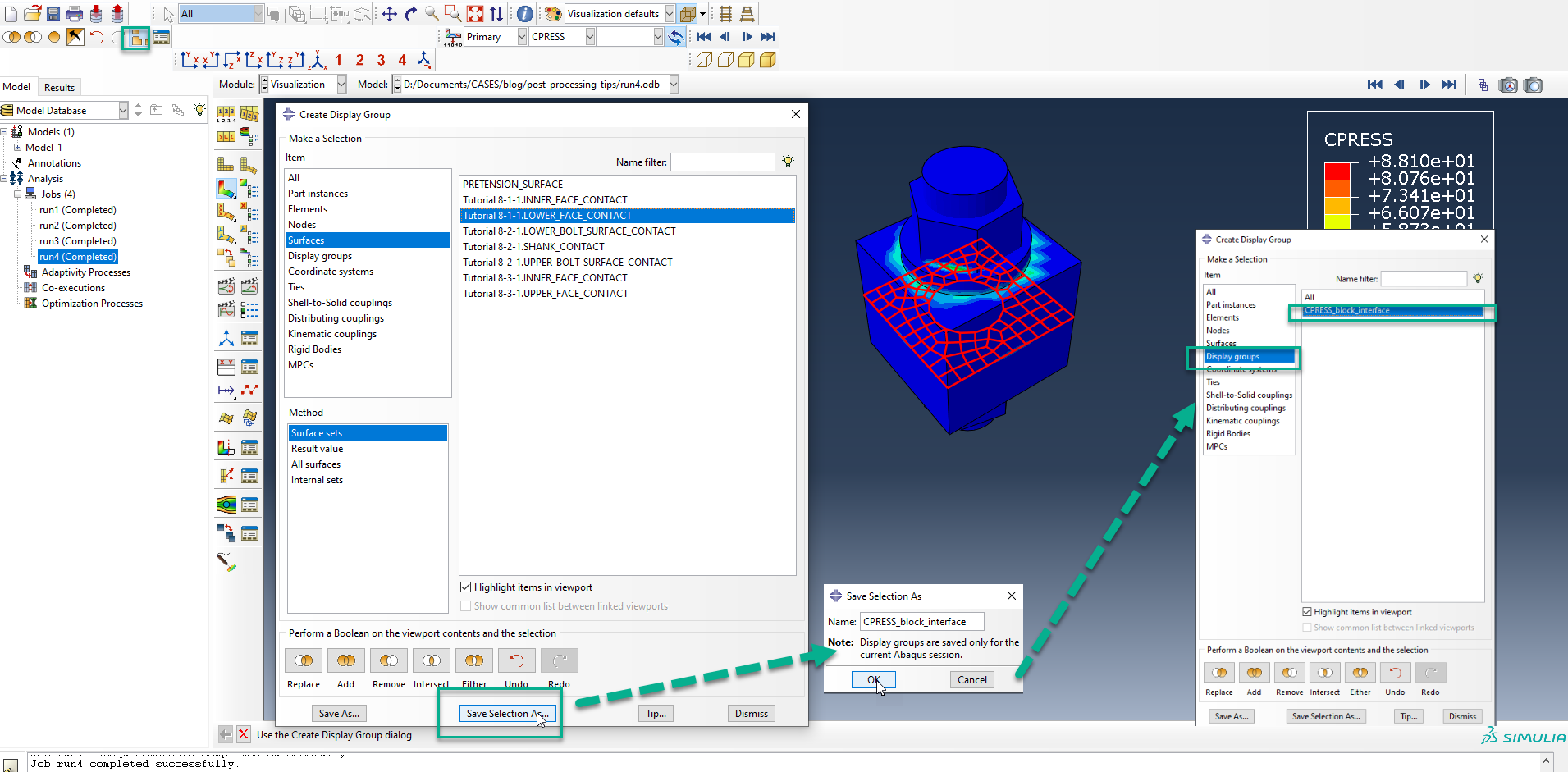This screenshot has height=772, width=1568.
Task: Open the Model Database dropdown
Action: pyautogui.click(x=123, y=110)
